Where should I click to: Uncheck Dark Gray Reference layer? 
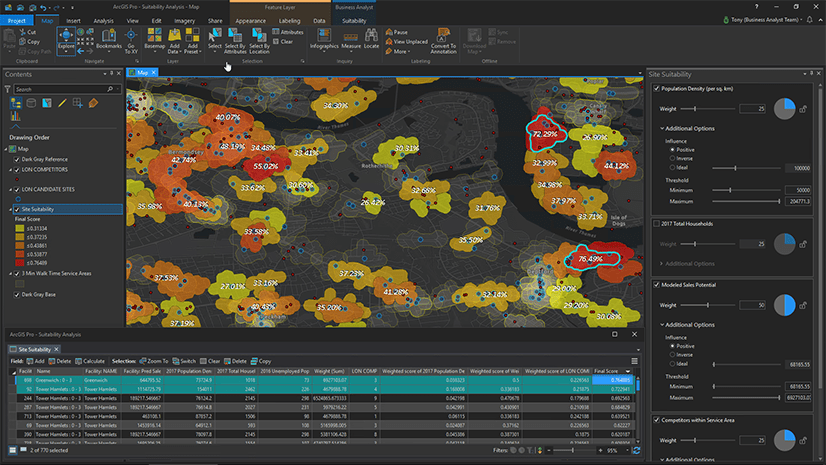coord(17,159)
